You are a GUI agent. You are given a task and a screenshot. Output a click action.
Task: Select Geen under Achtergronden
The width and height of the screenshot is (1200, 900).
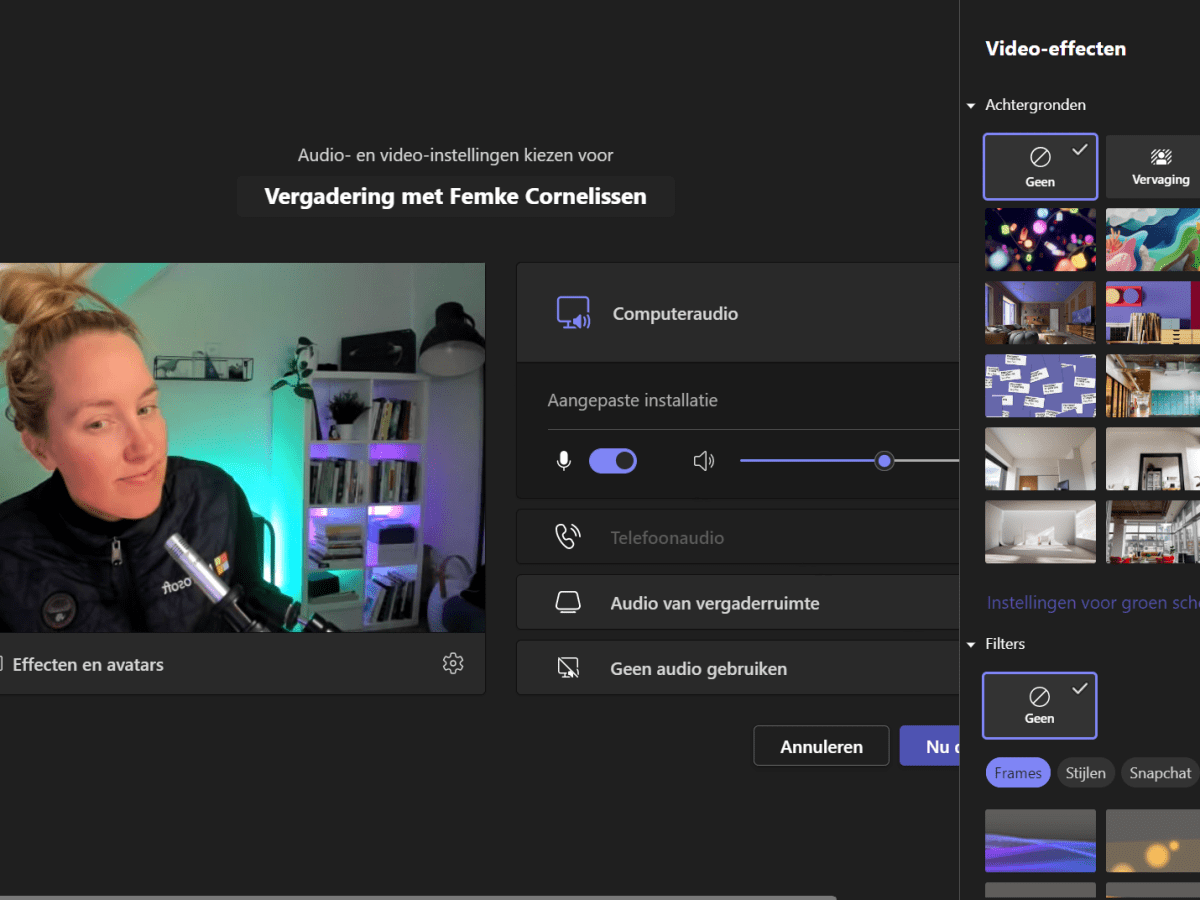tap(1040, 167)
